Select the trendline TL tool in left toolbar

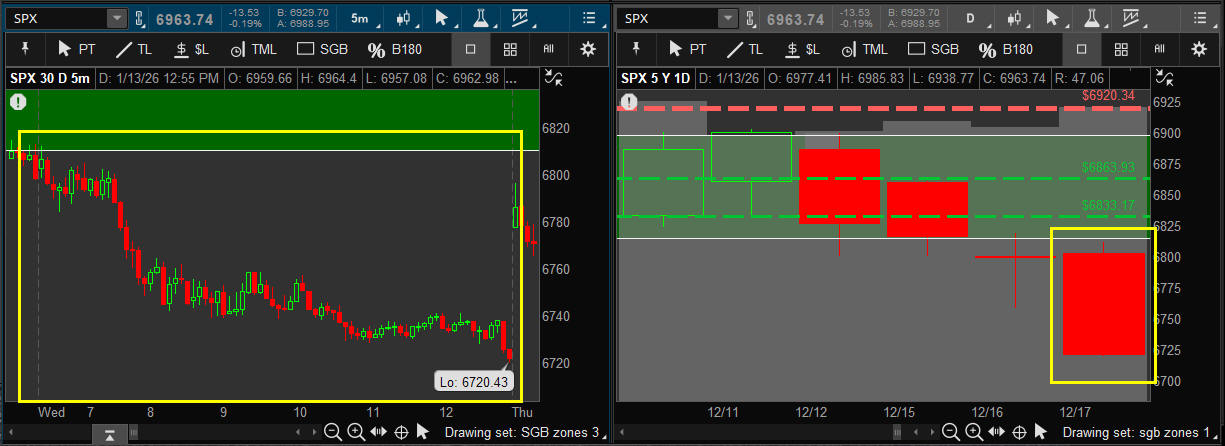pos(135,49)
